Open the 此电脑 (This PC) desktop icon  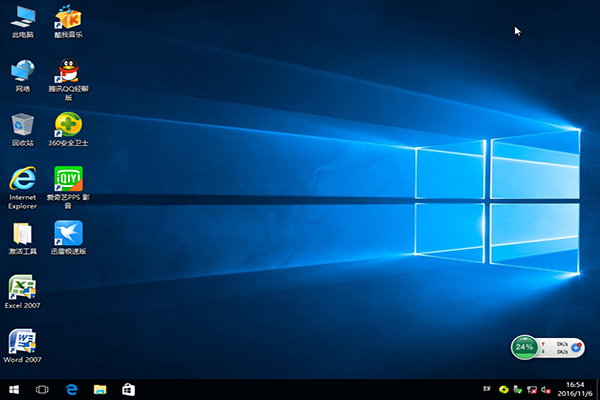pyautogui.click(x=23, y=22)
